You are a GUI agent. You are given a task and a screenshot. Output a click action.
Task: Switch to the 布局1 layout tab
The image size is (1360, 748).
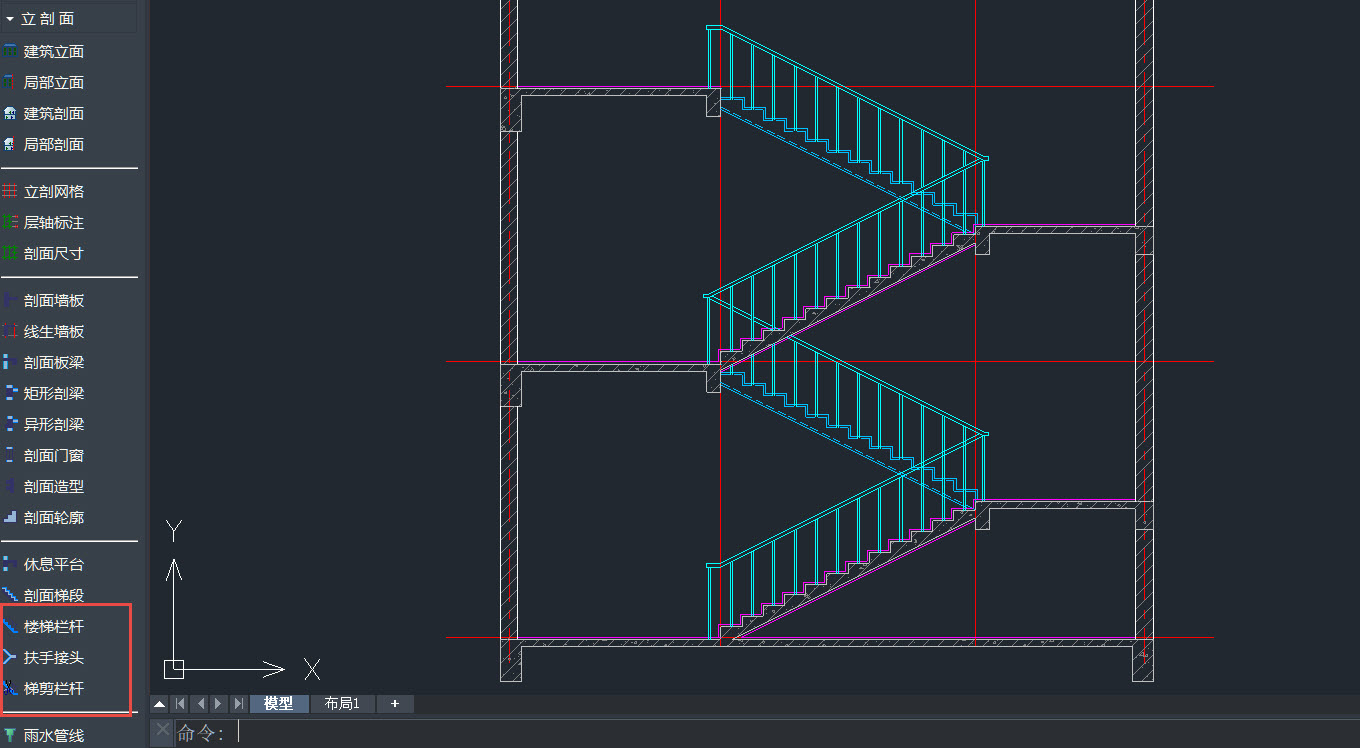pyautogui.click(x=342, y=704)
